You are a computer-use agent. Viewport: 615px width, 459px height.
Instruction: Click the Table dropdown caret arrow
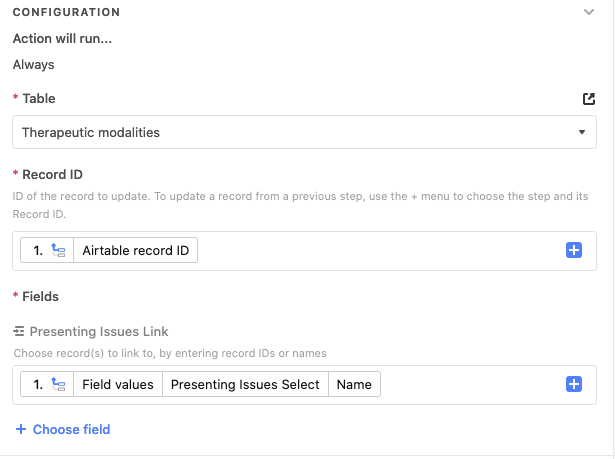point(582,132)
